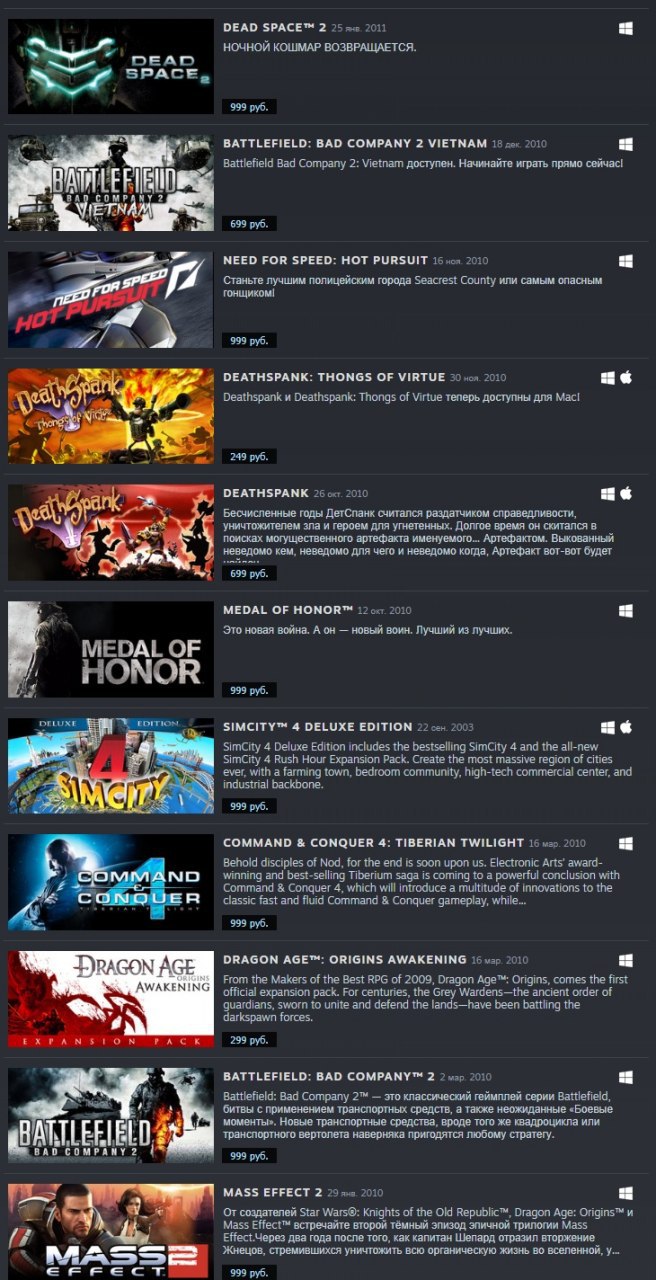Open the Dead Space 2 cover thumbnail
This screenshot has height=1280, width=656.
pyautogui.click(x=111, y=66)
